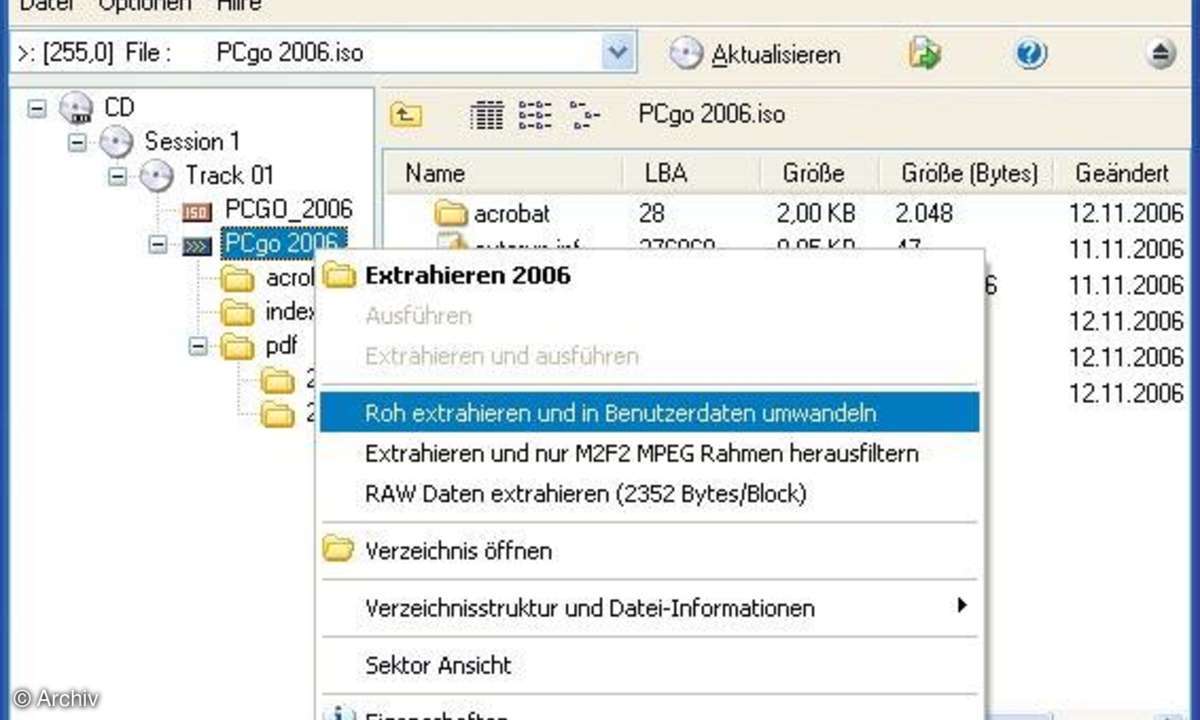Select the pdf folder in tree
Screen dimensions: 1200x720
pyautogui.click(x=281, y=346)
